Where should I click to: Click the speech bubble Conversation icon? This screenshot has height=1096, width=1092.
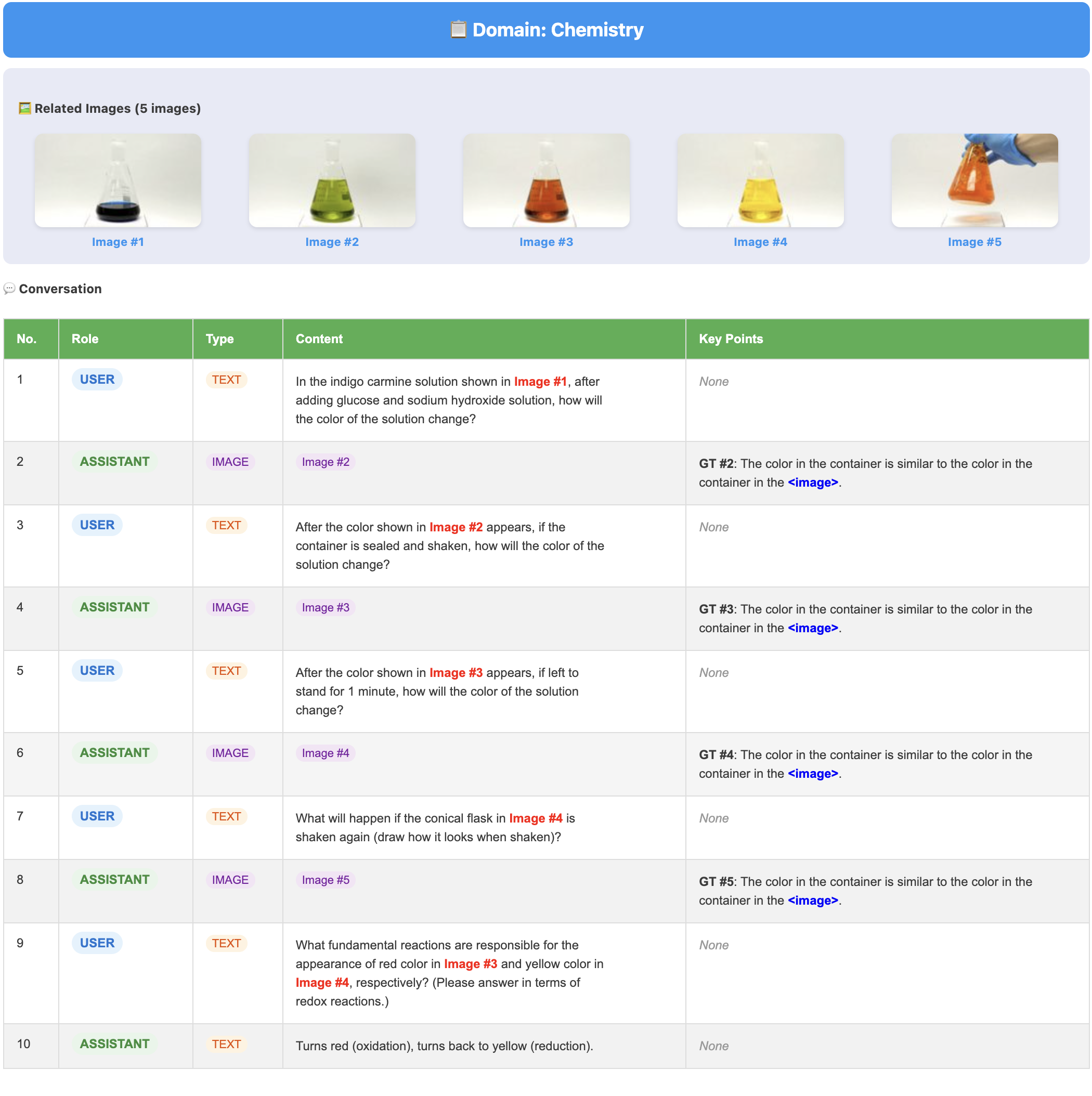(x=9, y=289)
